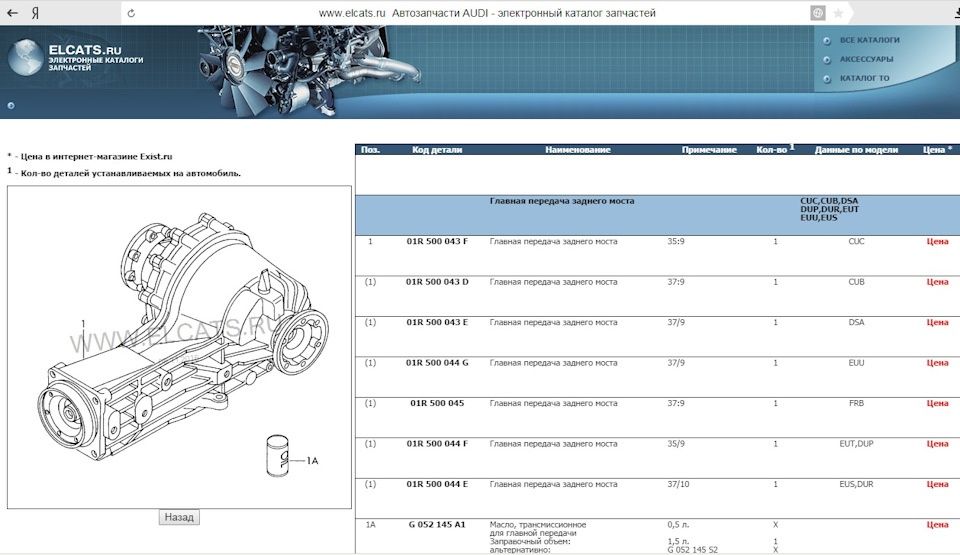Click the bullet icon next to ВСЕ КАТАЛОГИ
Image resolution: width=960 pixels, height=555 pixels.
coord(827,40)
